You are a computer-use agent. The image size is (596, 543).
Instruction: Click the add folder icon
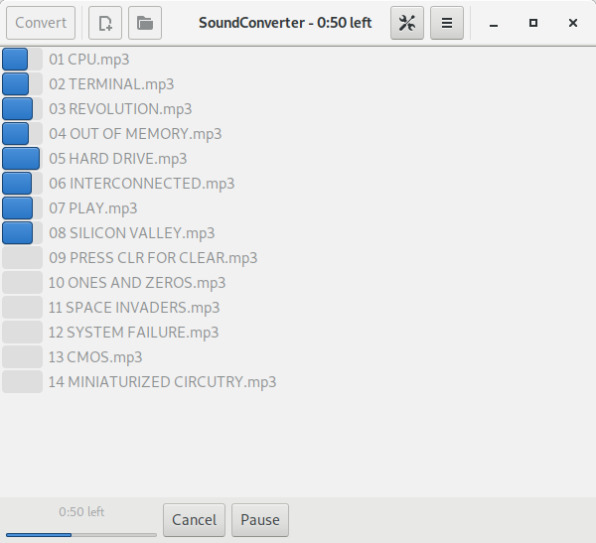pos(145,23)
